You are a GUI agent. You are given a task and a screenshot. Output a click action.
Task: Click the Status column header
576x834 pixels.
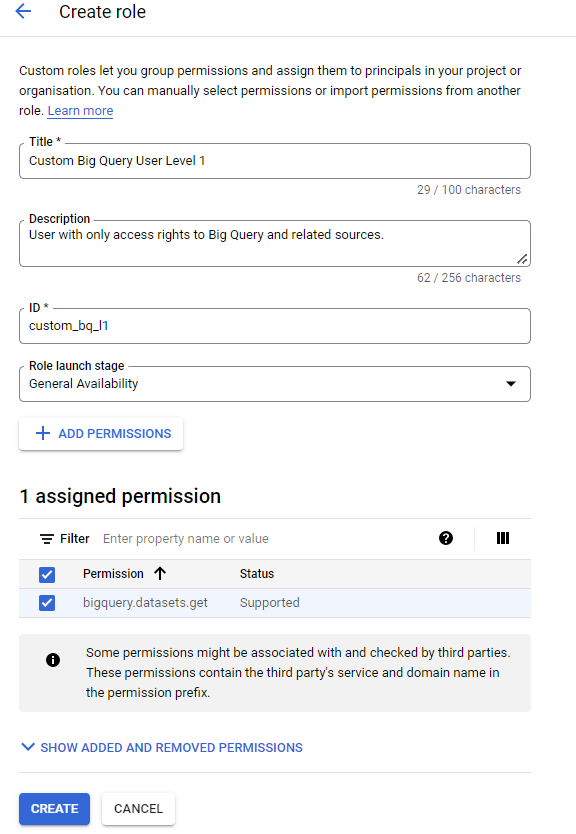coord(257,574)
